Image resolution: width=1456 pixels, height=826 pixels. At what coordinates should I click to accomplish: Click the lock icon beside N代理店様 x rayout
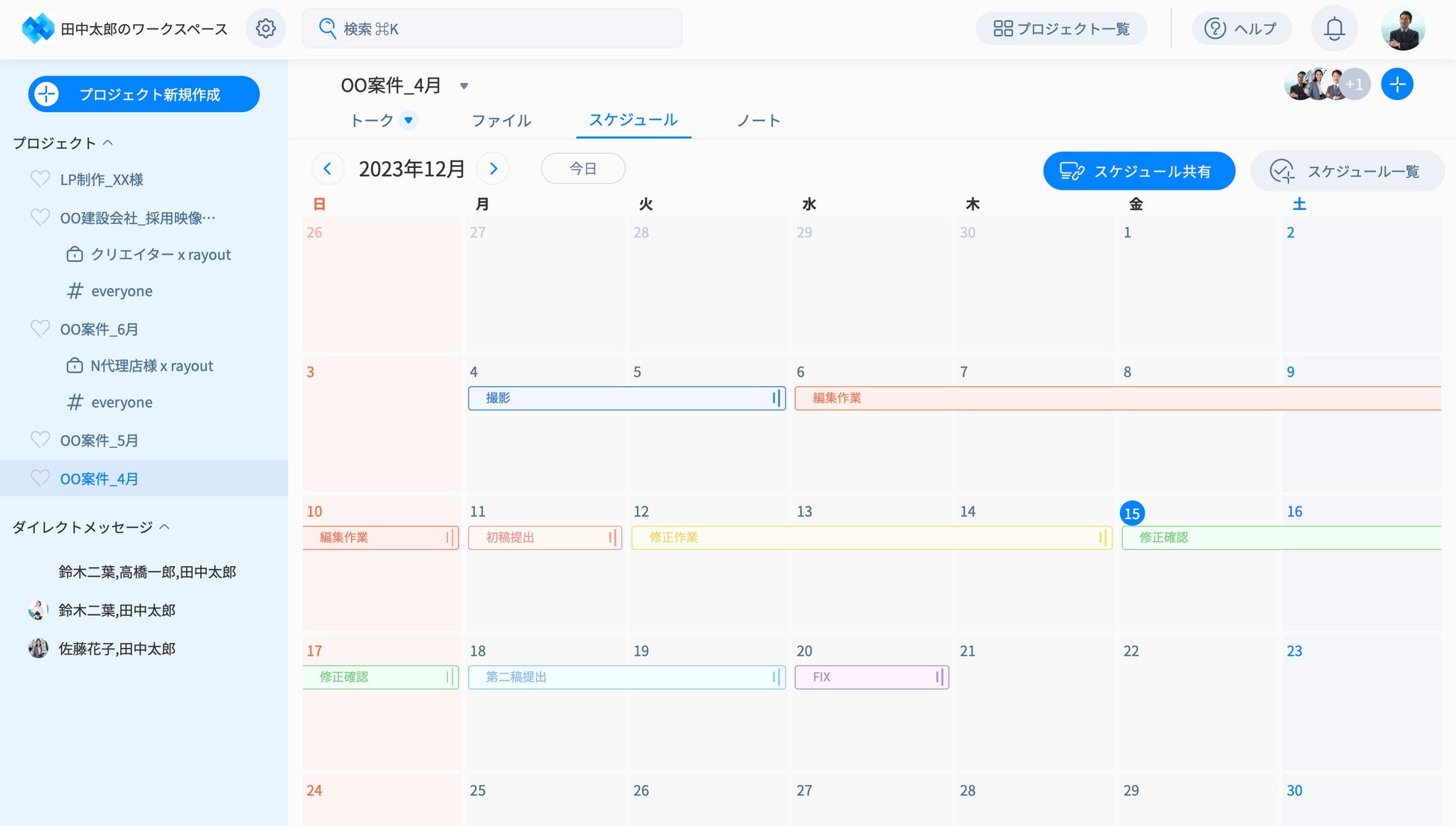(75, 366)
